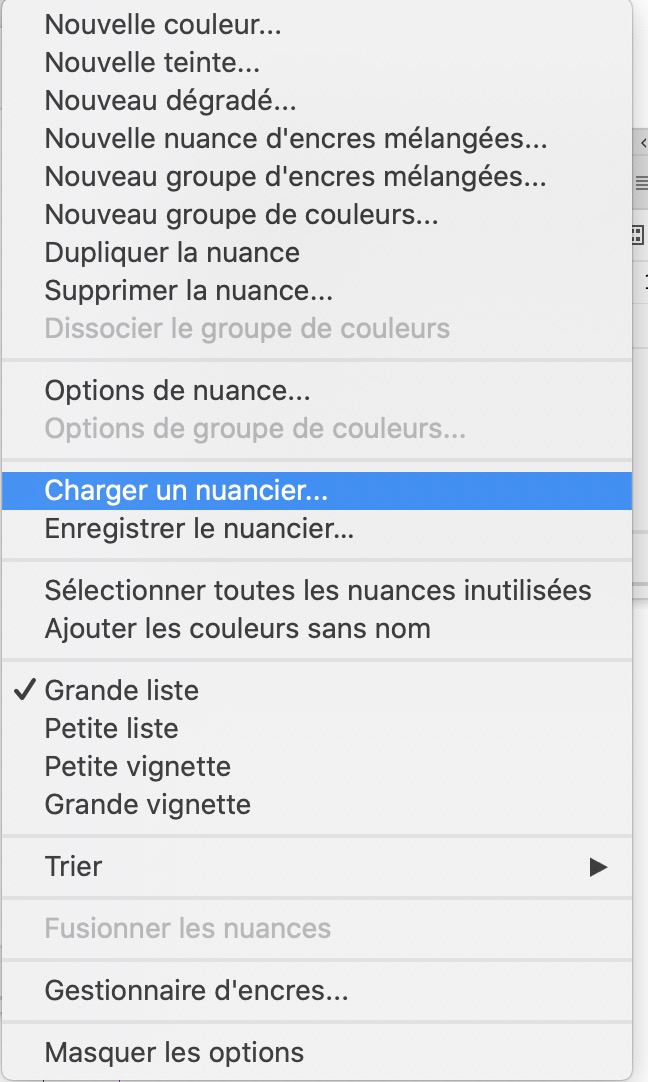Enable the Petite vignette view
The height and width of the screenshot is (1082, 648).
137,767
